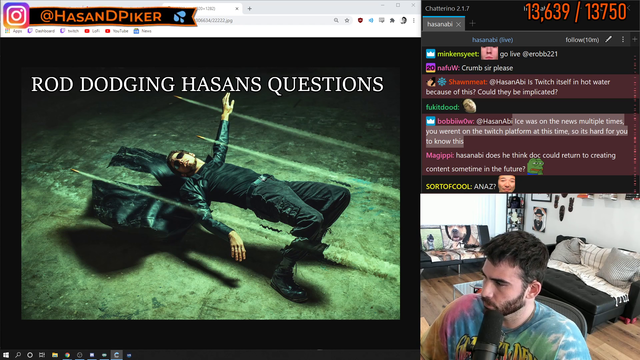
Task: Click the username Shawnmeat in chat
Action: click(x=468, y=82)
